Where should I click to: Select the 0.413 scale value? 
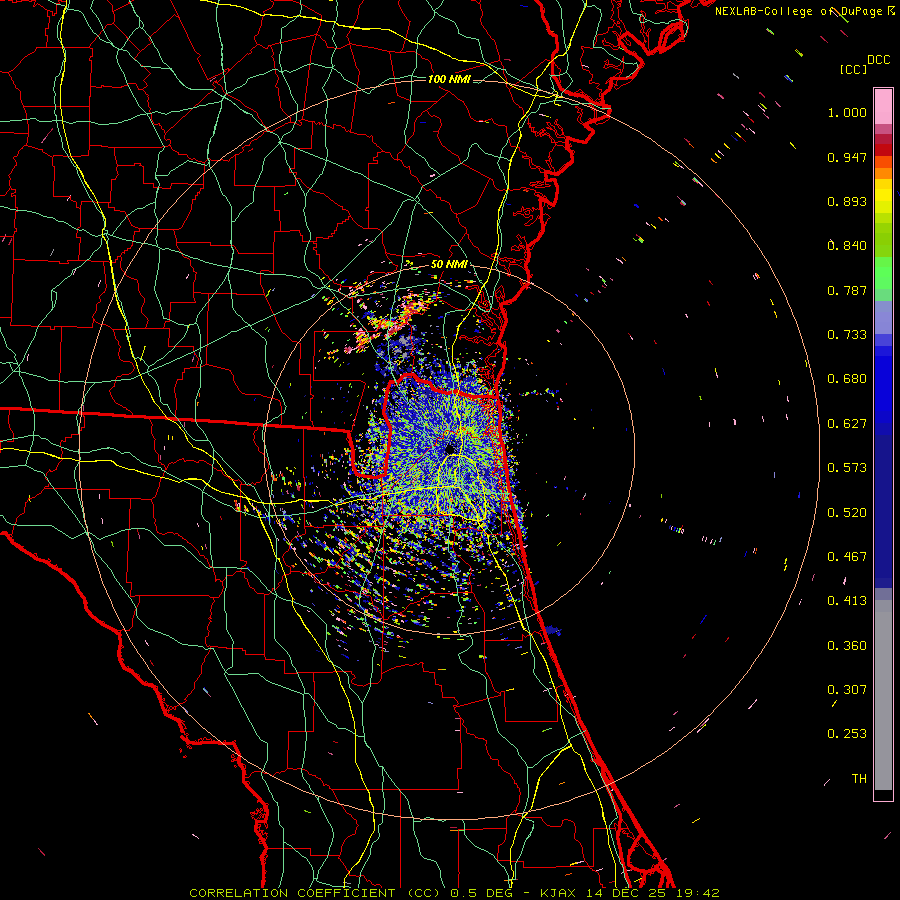point(847,601)
